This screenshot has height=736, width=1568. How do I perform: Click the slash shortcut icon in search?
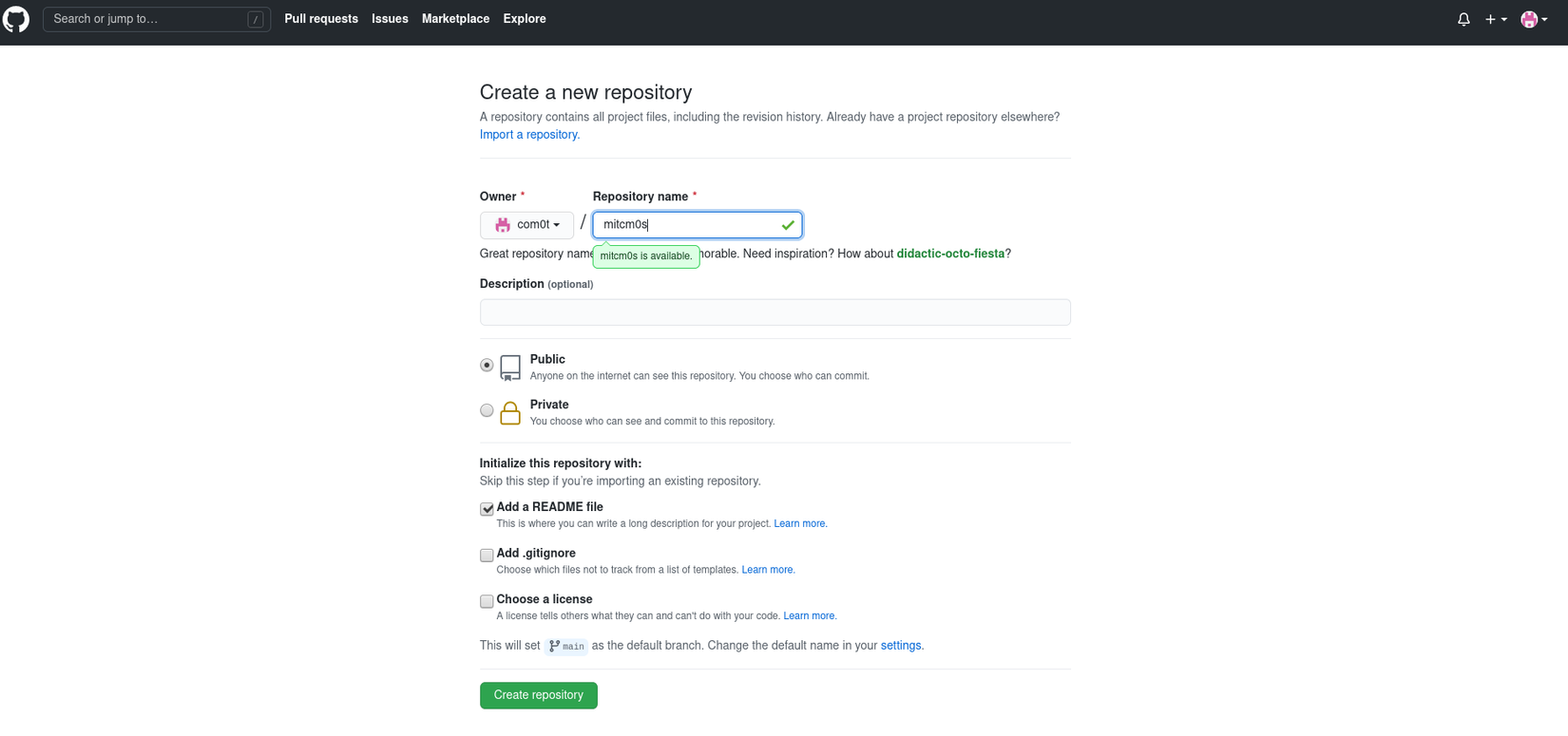pos(256,19)
